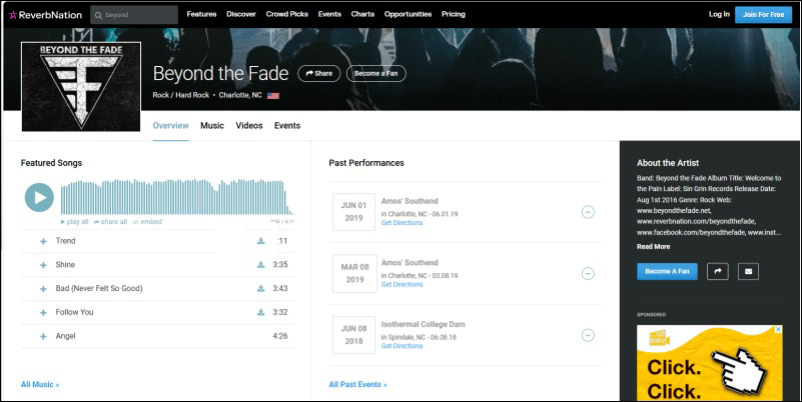Download the song Follow You
802x402 pixels.
coord(261,312)
